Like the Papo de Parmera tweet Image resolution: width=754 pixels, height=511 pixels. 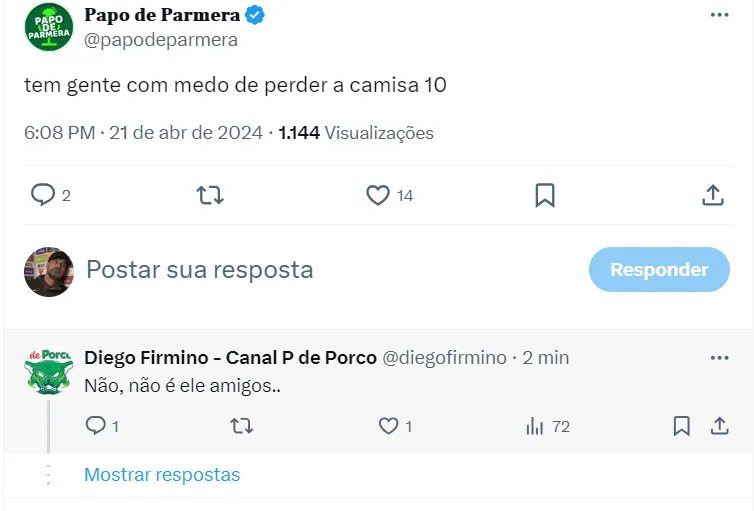(x=378, y=195)
